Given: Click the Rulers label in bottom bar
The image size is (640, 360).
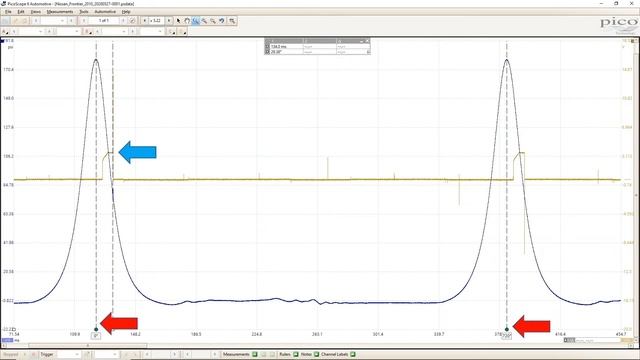Looking at the screenshot, I should tap(285, 354).
